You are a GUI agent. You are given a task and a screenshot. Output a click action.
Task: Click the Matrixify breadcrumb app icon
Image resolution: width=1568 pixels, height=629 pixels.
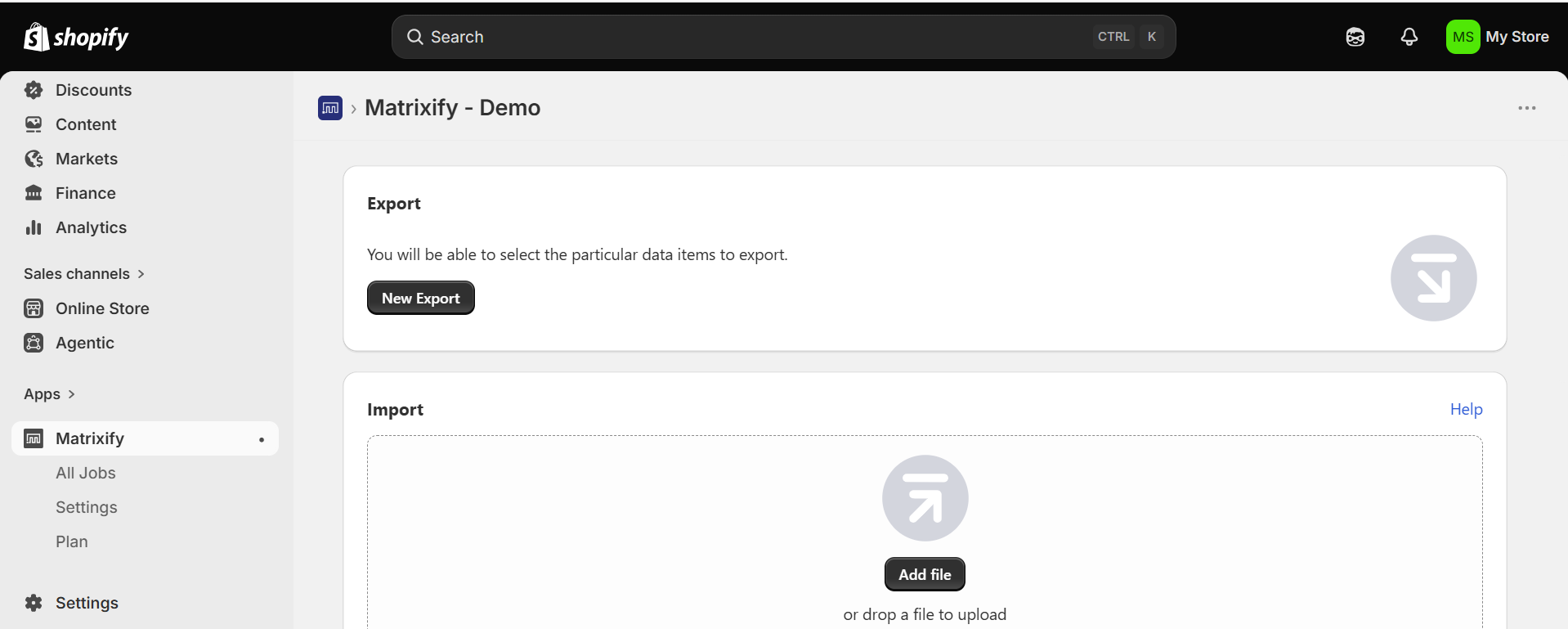tap(330, 108)
